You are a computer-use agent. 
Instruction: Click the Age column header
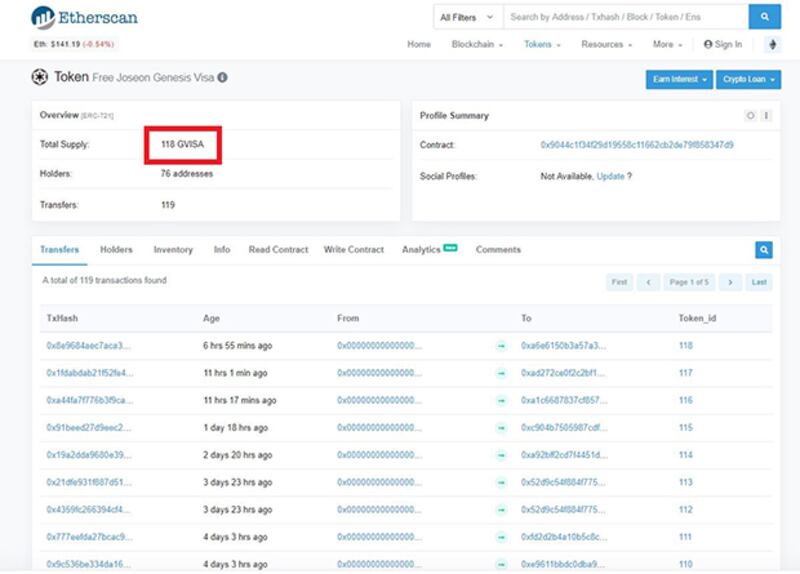click(211, 318)
